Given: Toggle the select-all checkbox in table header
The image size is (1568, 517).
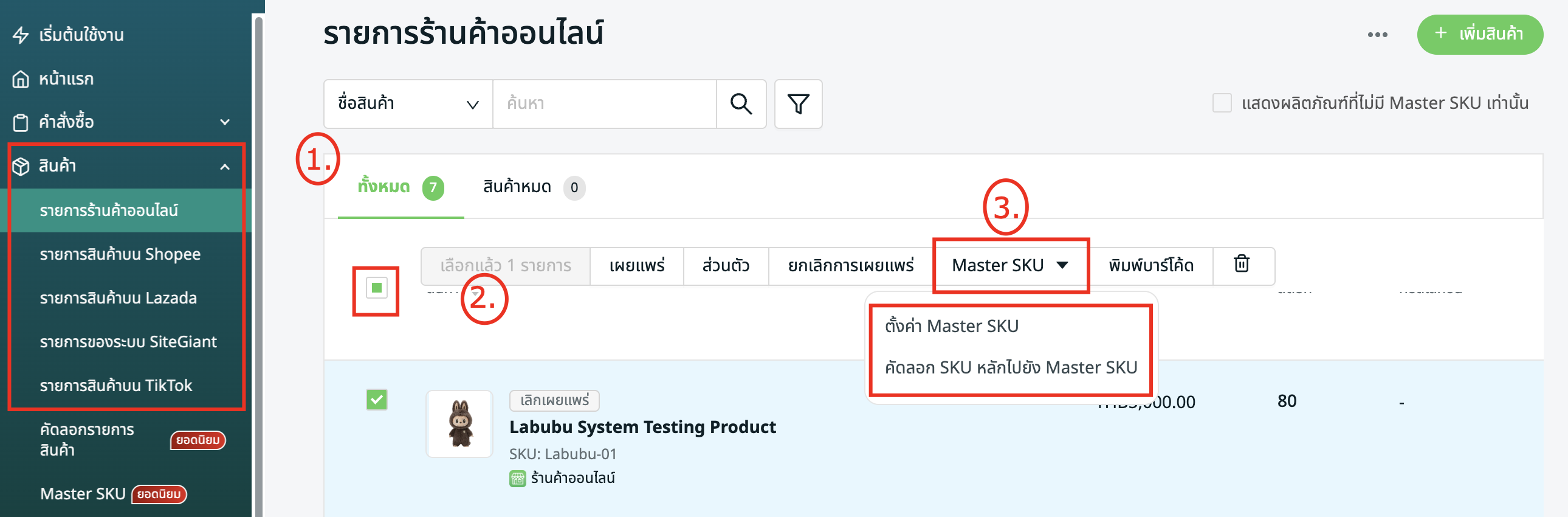Looking at the screenshot, I should click(376, 288).
